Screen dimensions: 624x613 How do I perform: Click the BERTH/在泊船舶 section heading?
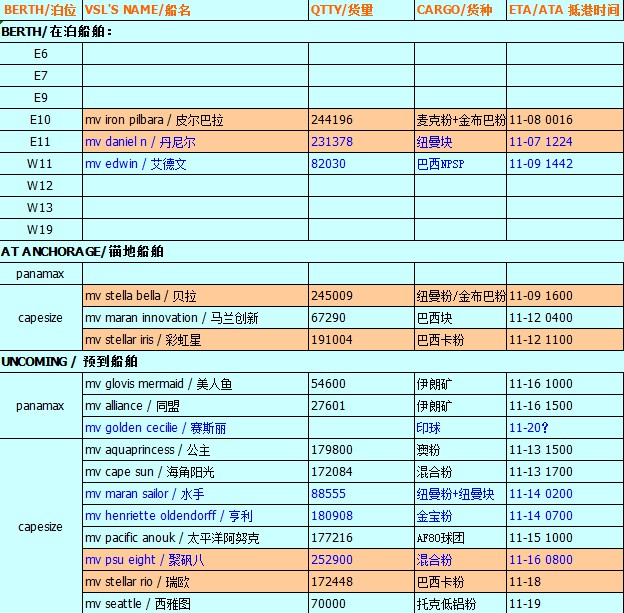click(x=57, y=31)
